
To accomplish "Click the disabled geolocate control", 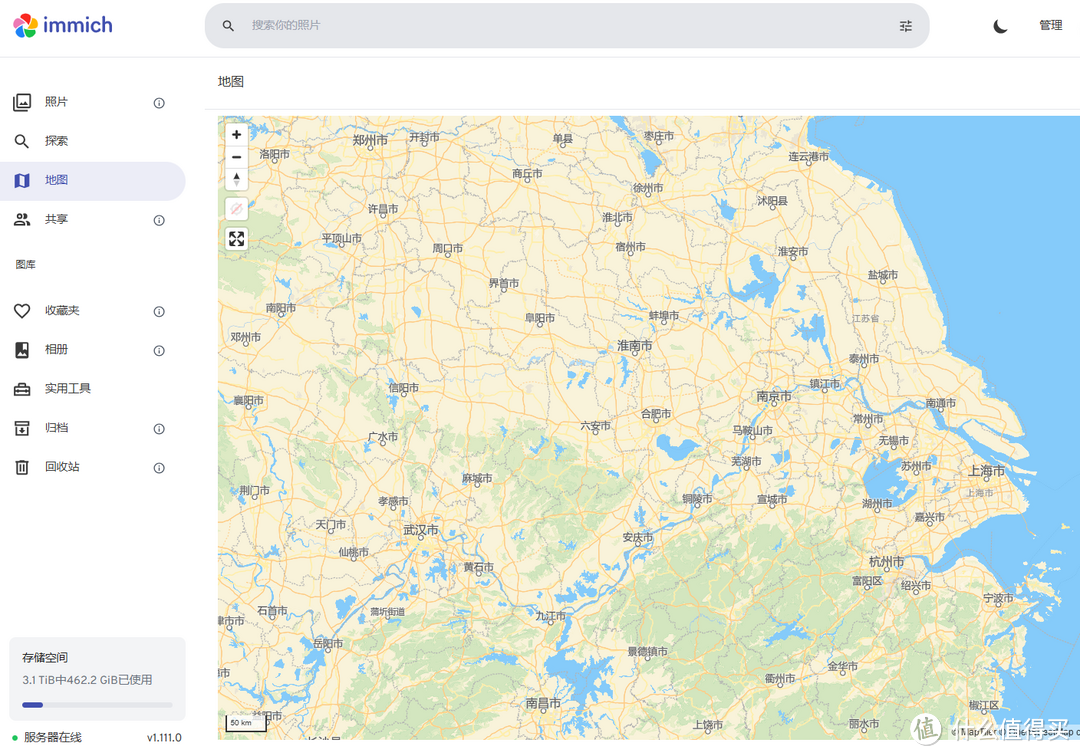I will (236, 209).
